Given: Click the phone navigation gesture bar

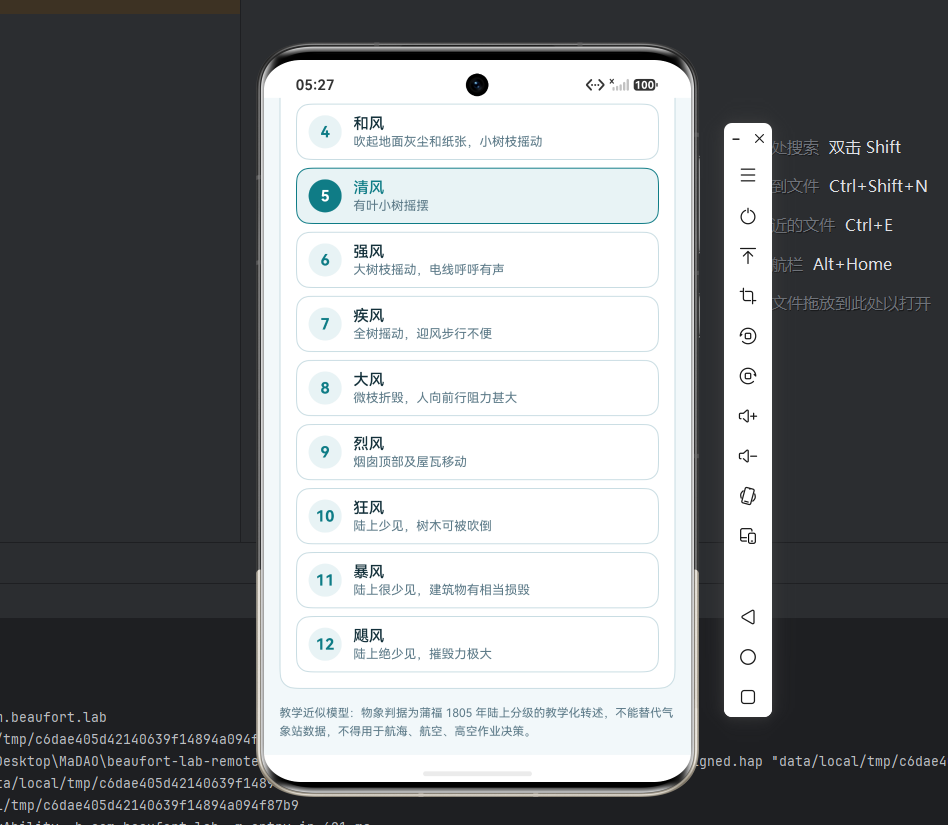Looking at the screenshot, I should pos(477,774).
